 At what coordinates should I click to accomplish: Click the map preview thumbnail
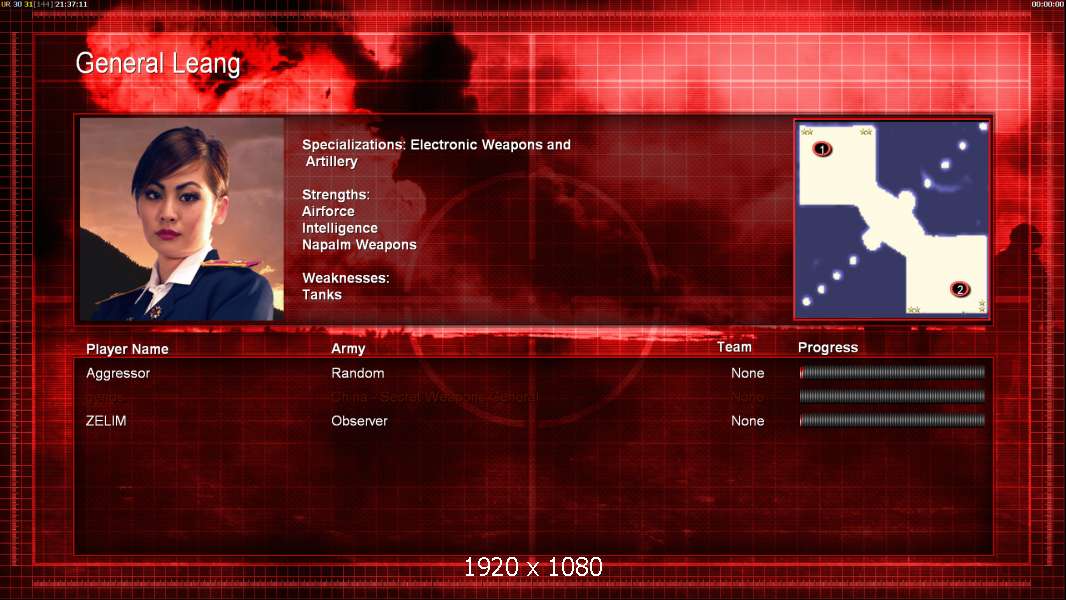pos(891,218)
